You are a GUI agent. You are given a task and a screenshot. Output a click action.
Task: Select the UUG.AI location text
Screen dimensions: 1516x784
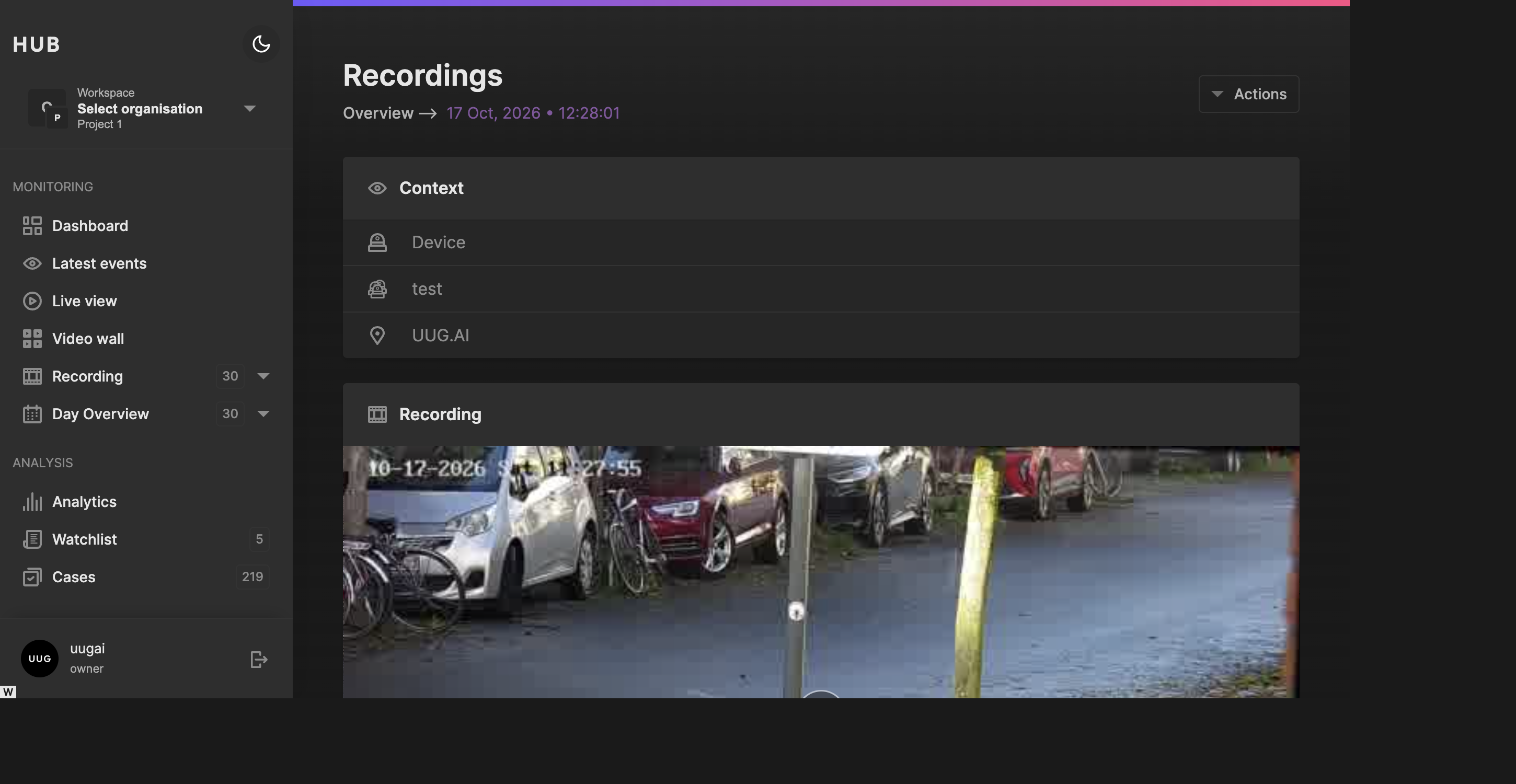[x=440, y=336]
